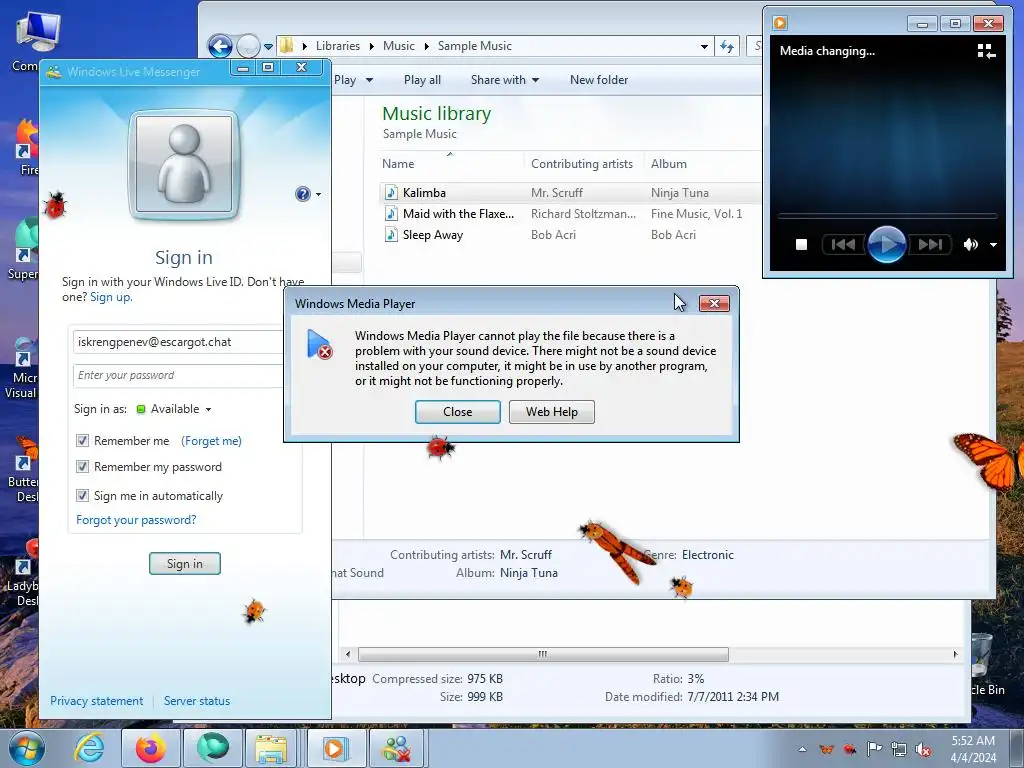This screenshot has width=1024, height=768.
Task: Open Windows Media Player taskbar button
Action: coord(335,748)
